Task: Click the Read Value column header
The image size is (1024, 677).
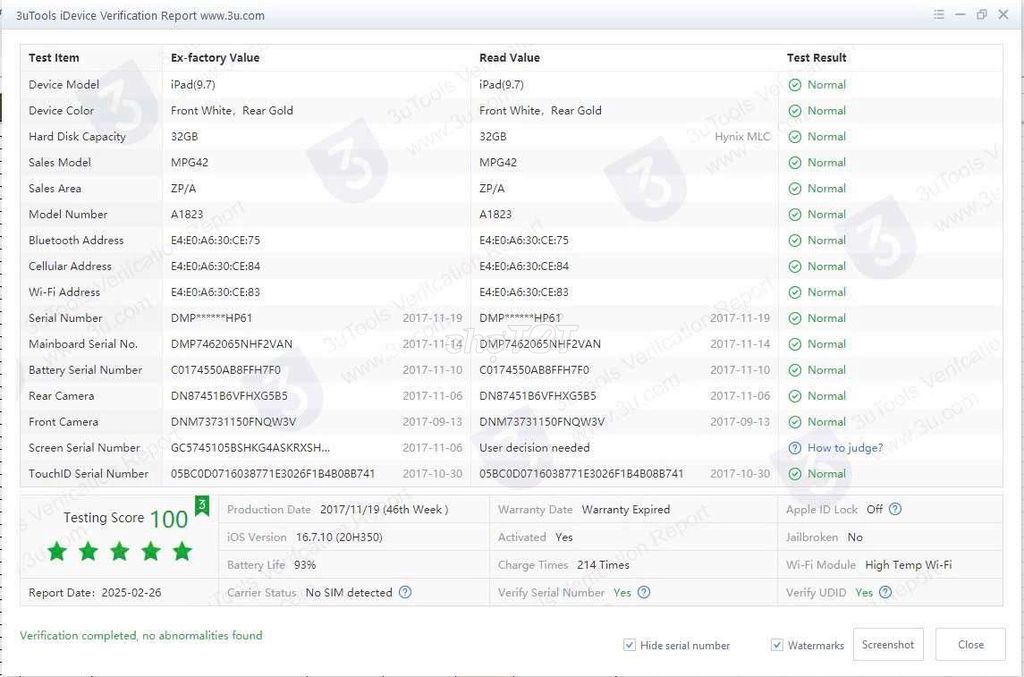Action: point(509,57)
